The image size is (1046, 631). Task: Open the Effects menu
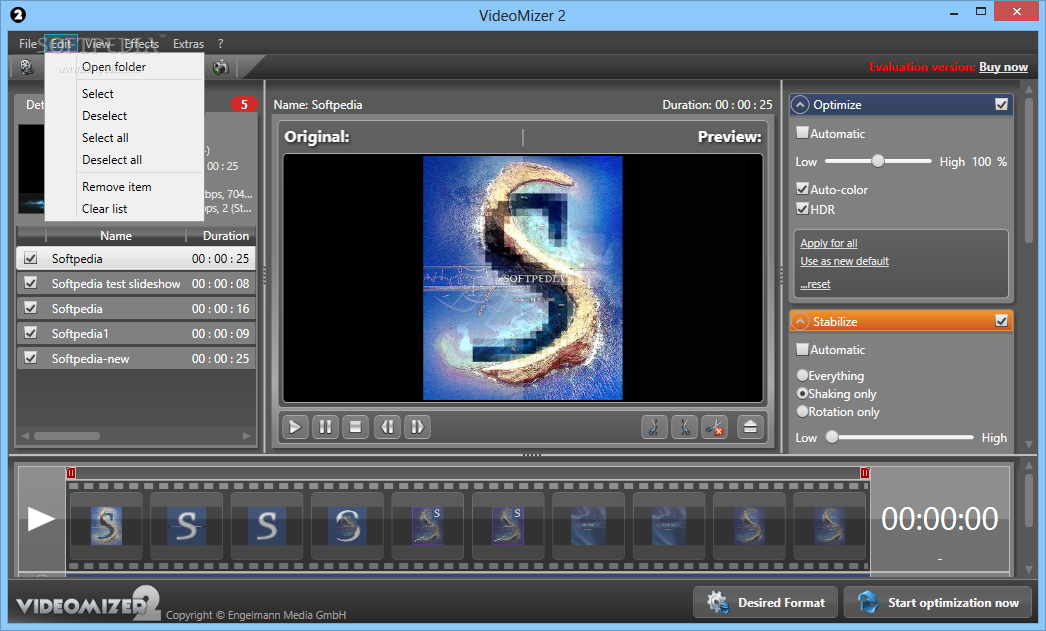pos(141,44)
